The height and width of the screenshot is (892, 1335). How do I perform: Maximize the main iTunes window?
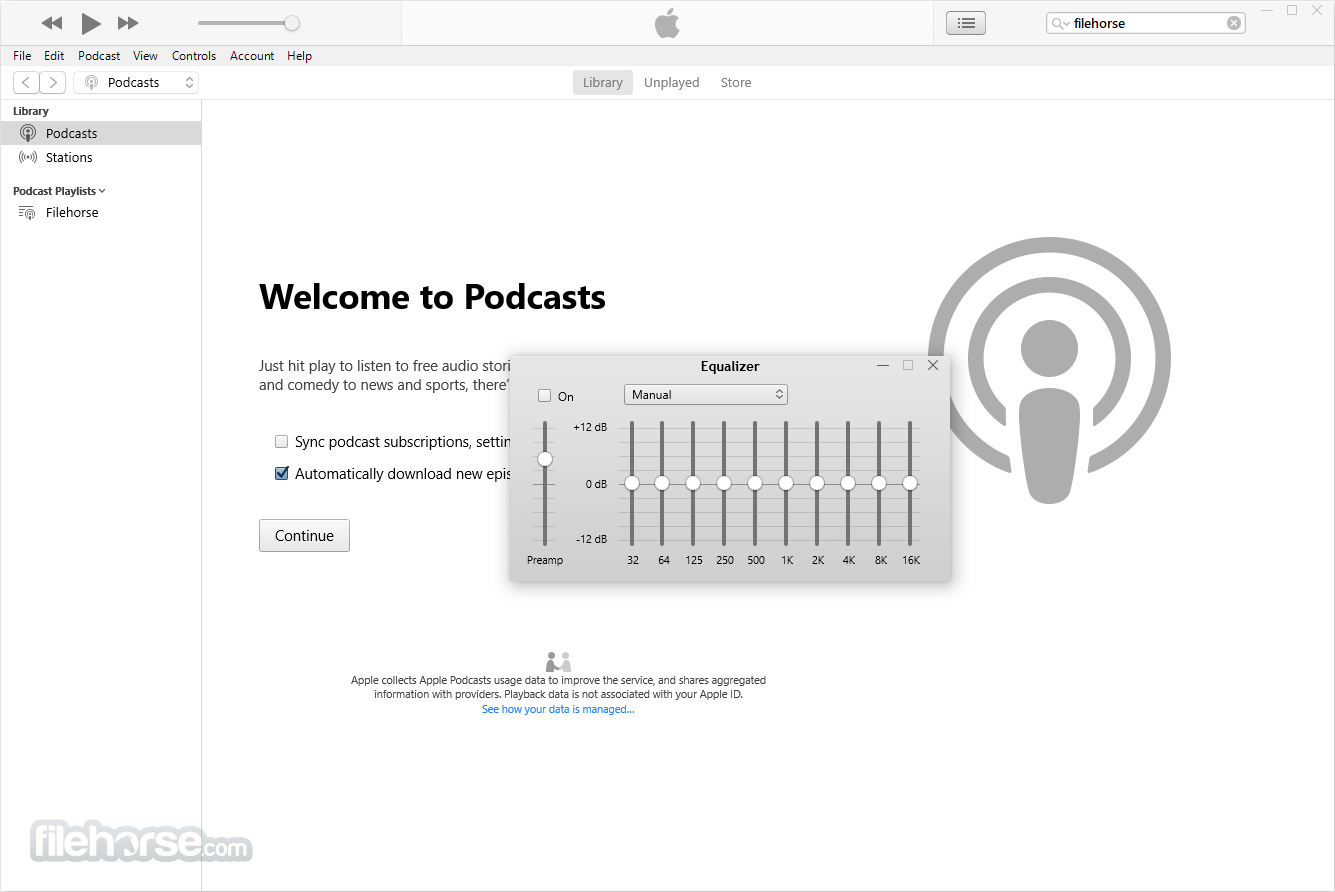click(x=1292, y=10)
